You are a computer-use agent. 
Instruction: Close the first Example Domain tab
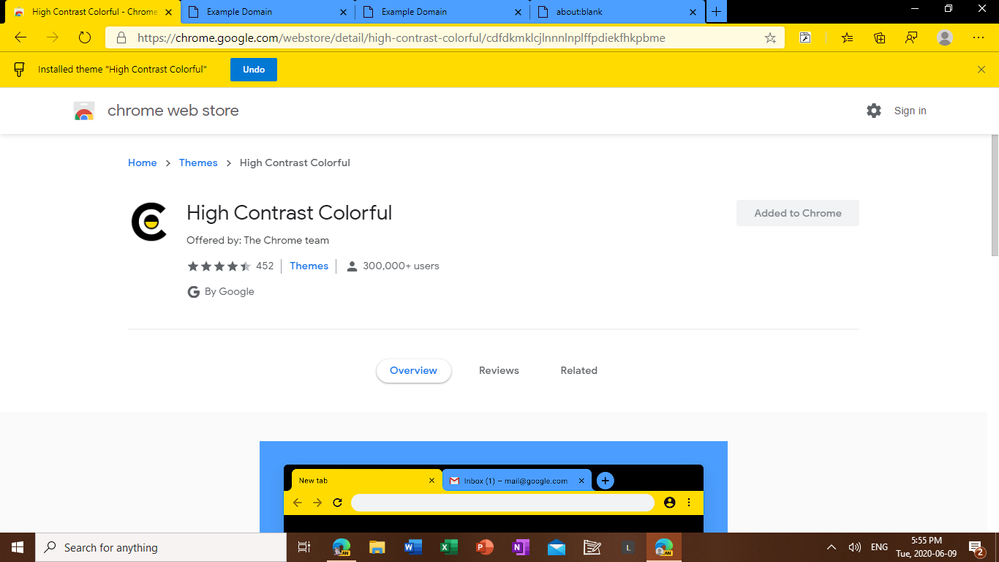click(343, 11)
